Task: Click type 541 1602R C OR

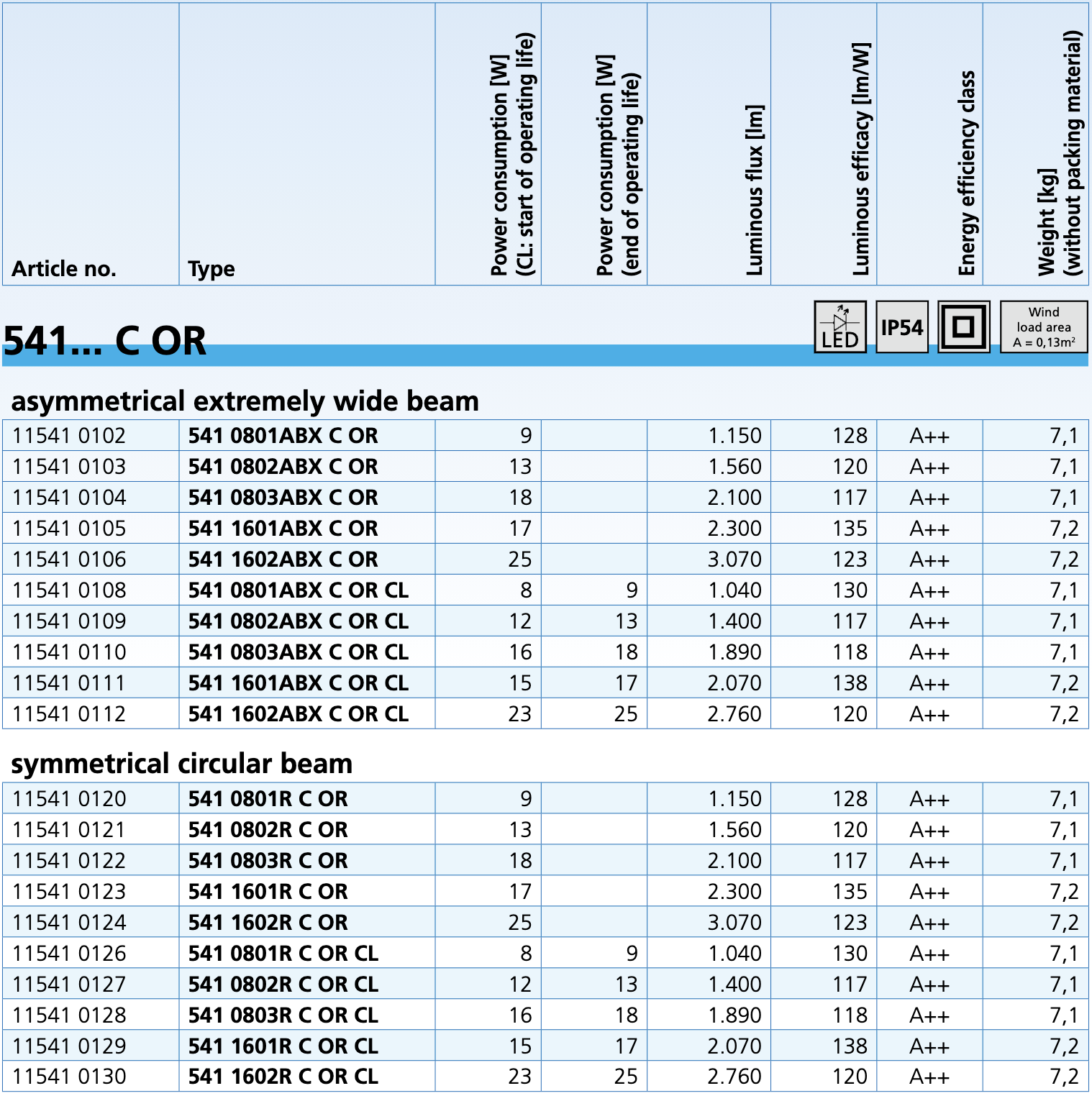Action: [268, 923]
